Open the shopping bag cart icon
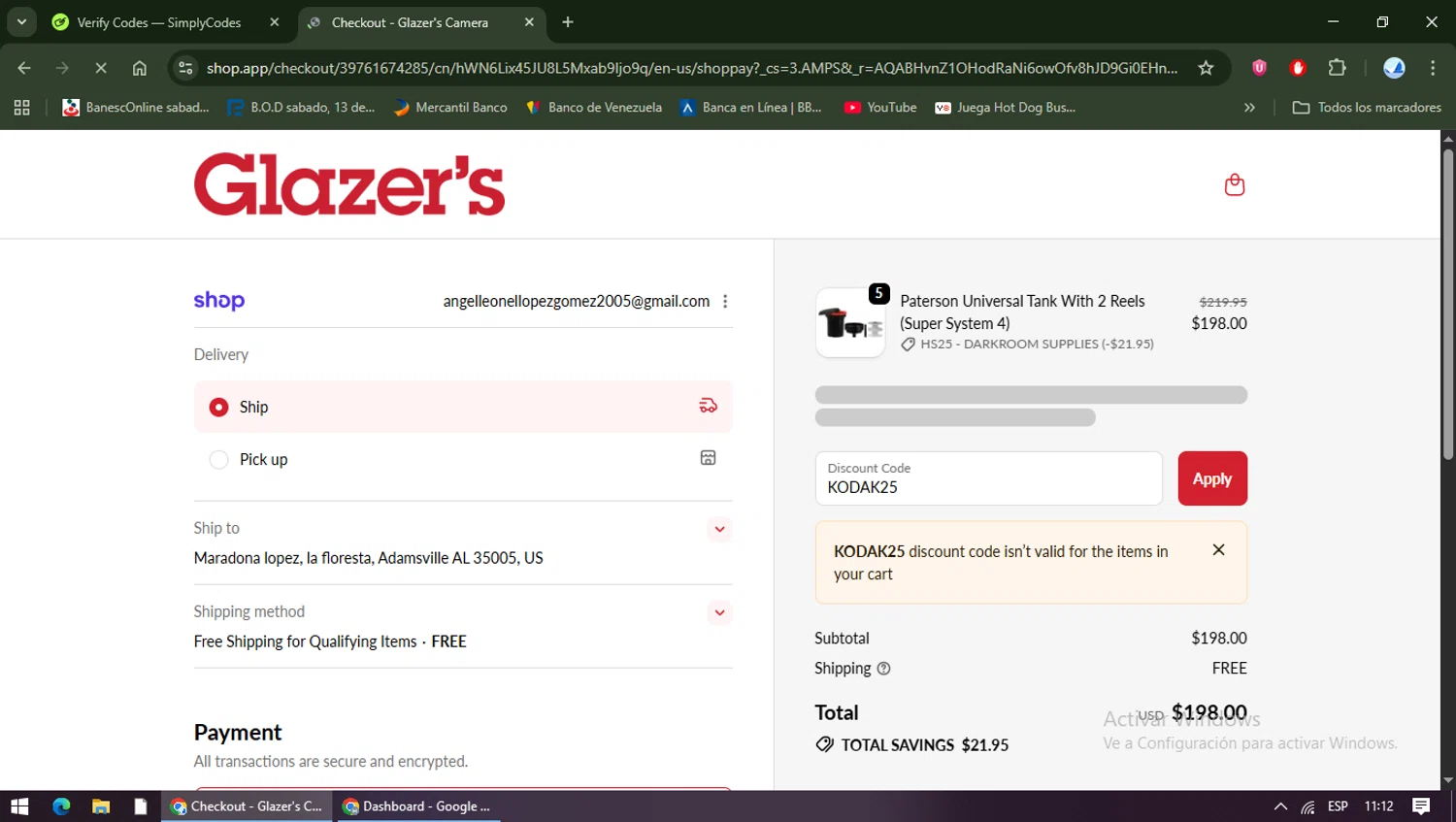 tap(1234, 184)
